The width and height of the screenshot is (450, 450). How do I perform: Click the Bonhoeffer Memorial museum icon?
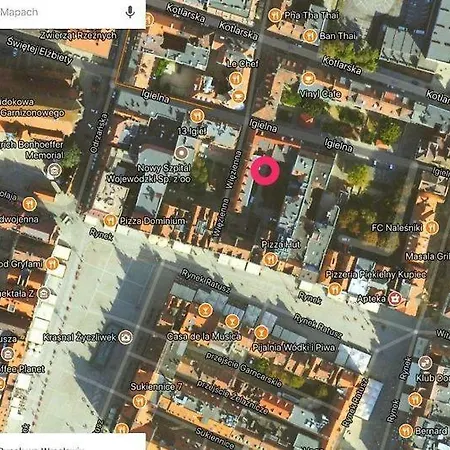point(54,171)
